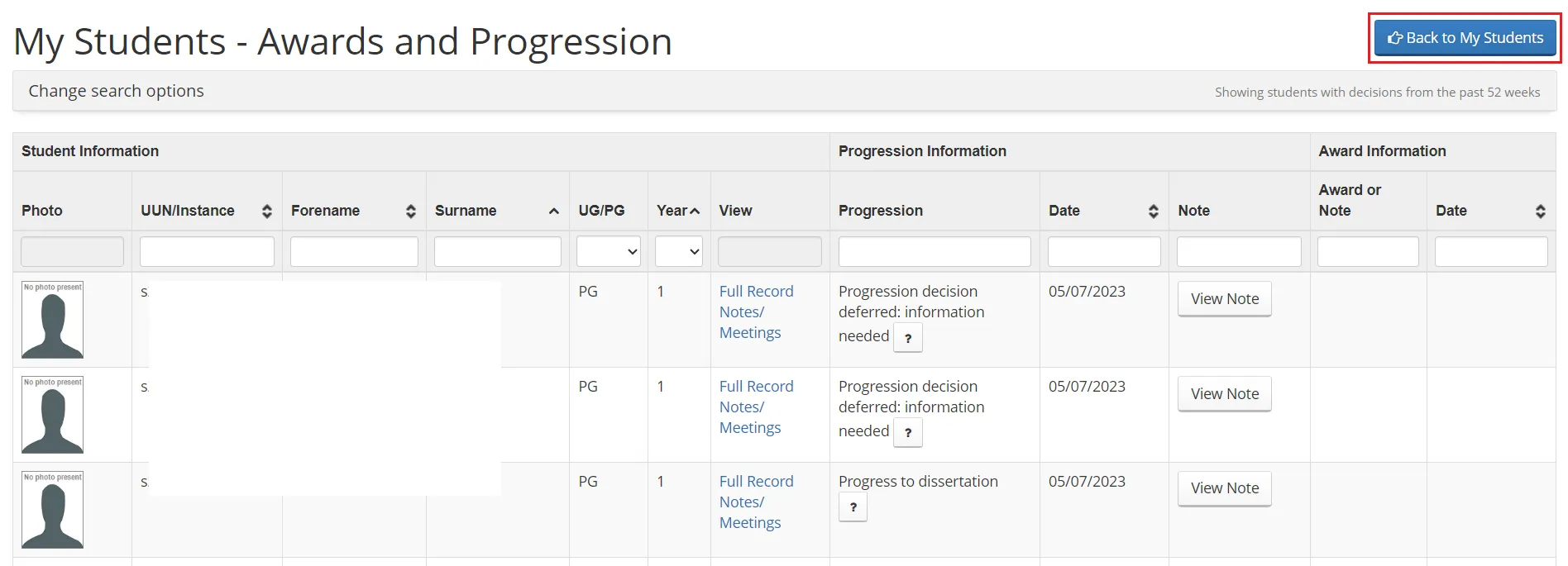Click the question mark beside Progress to dissertation
This screenshot has height=566, width=1568.
[x=852, y=507]
